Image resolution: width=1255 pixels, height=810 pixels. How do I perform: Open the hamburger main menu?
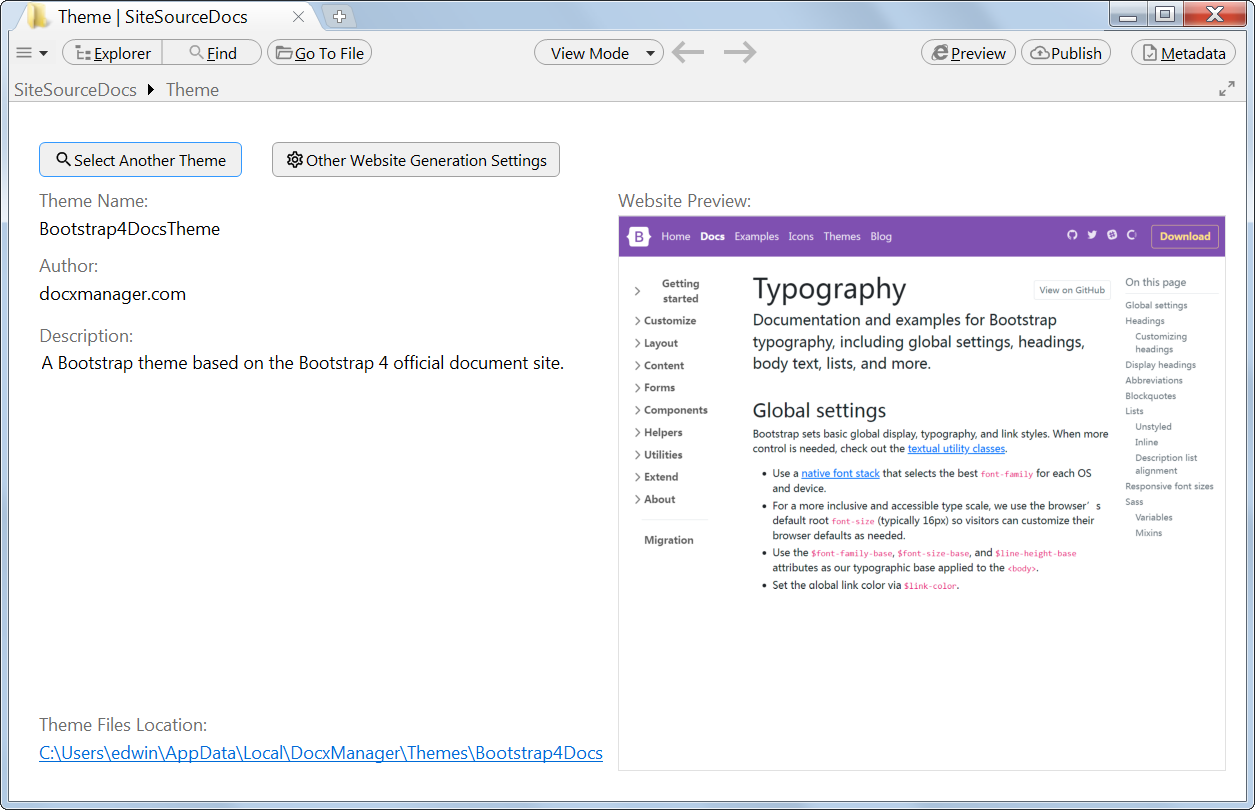click(32, 53)
